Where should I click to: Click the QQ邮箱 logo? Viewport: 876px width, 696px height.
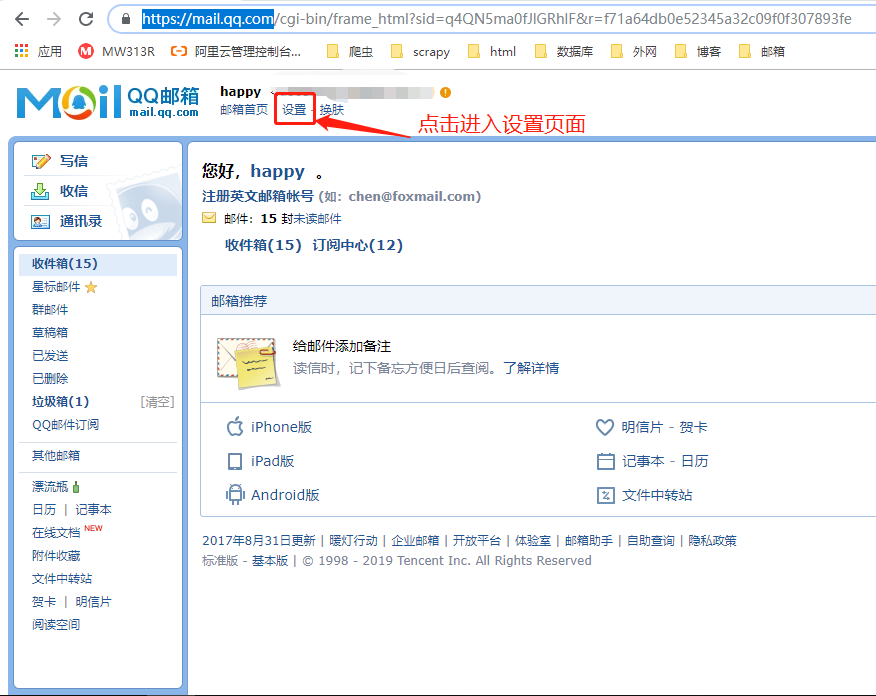pos(108,102)
